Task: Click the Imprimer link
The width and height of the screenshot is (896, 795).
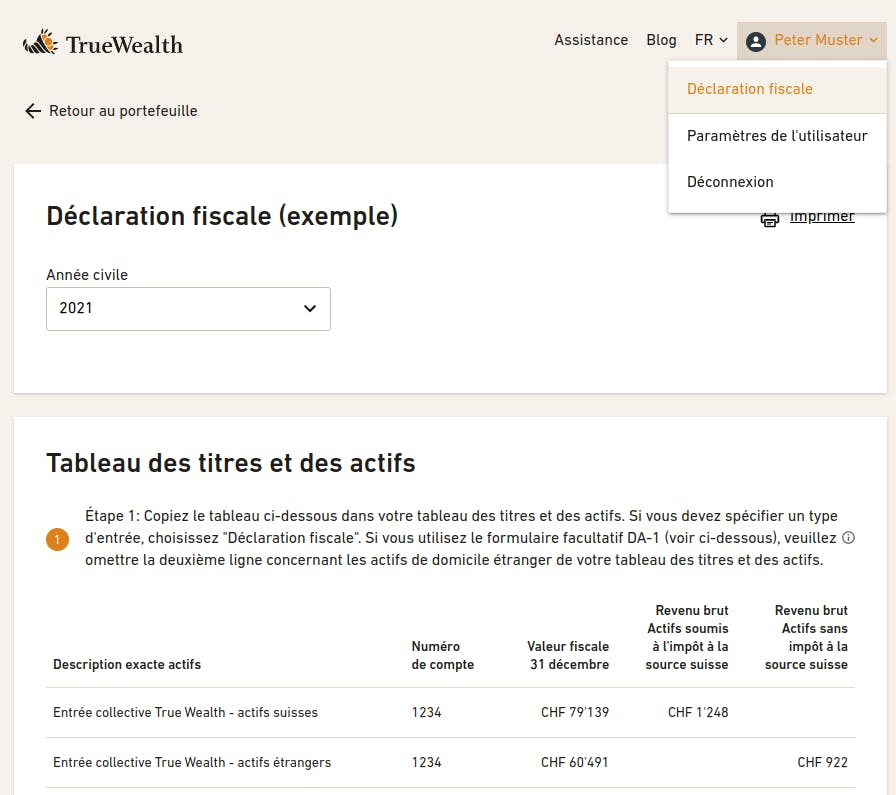Action: coord(822,217)
